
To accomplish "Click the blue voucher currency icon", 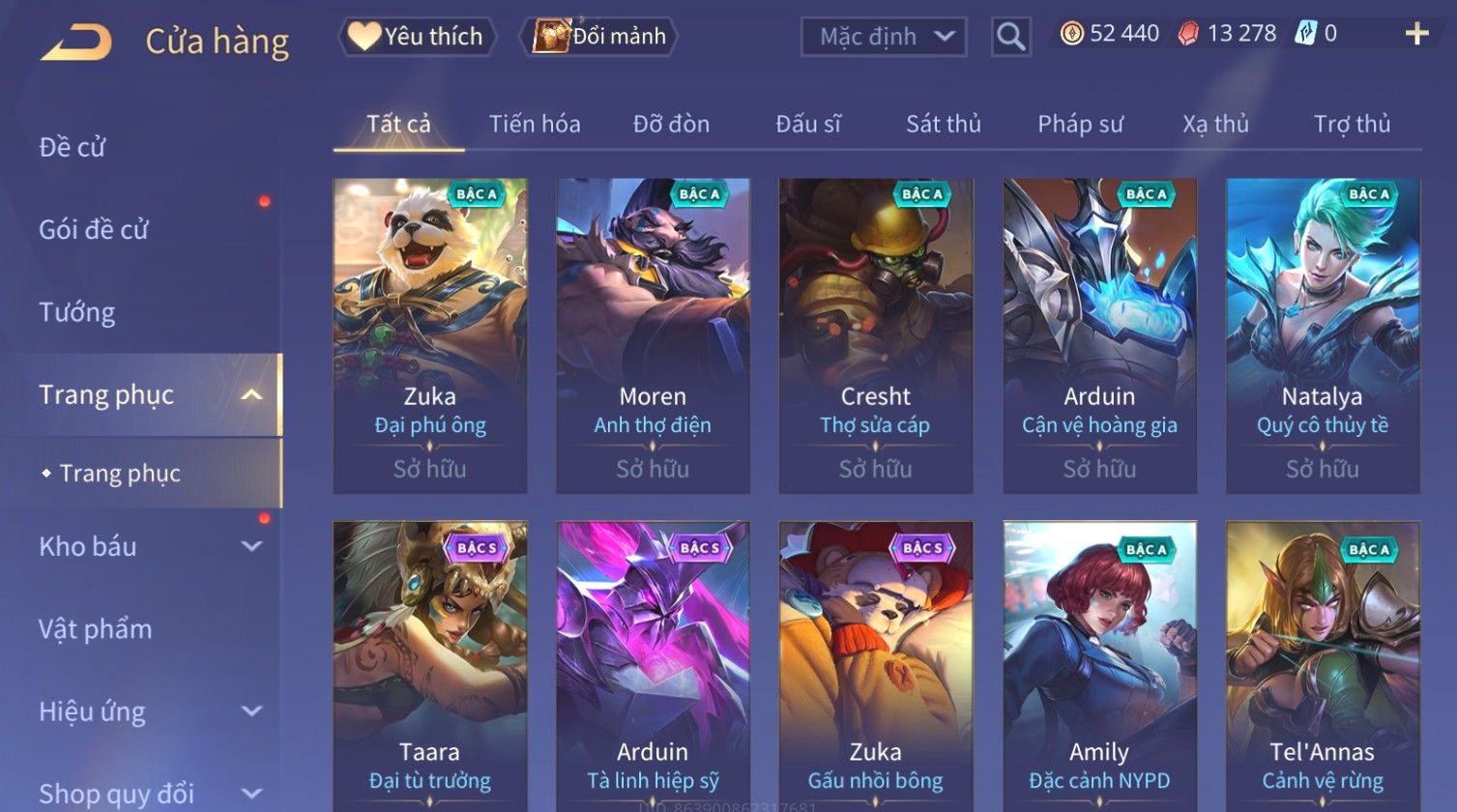I will pos(1305,34).
